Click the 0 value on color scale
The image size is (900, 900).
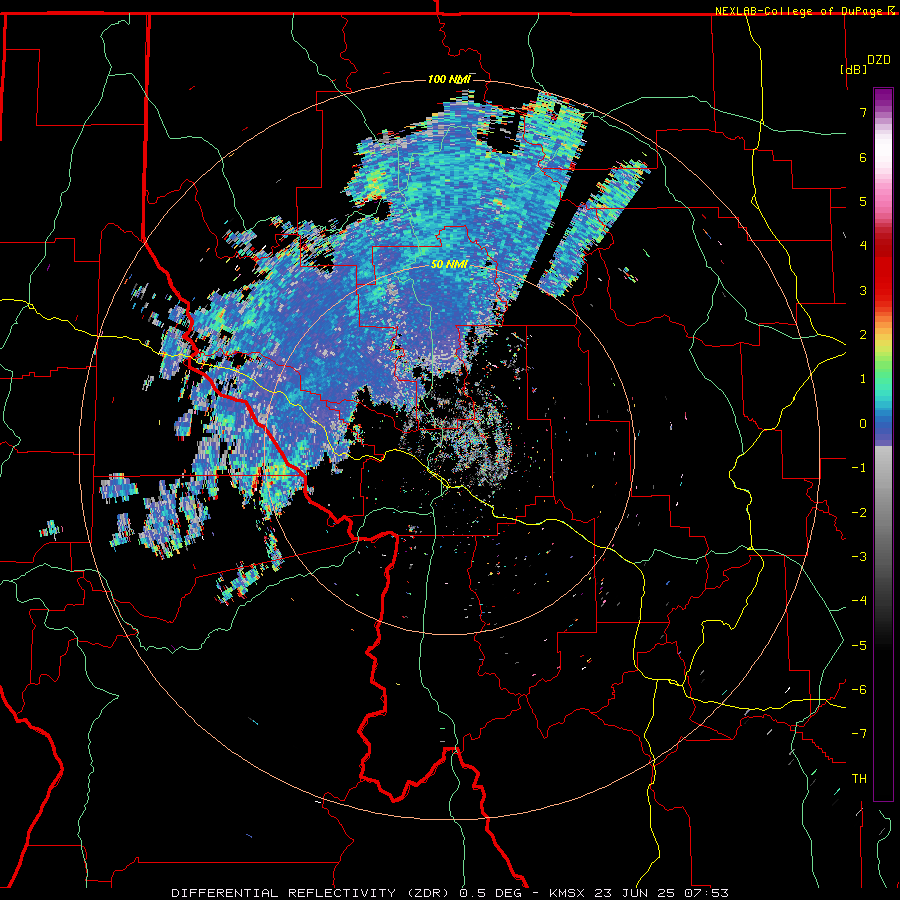[x=863, y=424]
